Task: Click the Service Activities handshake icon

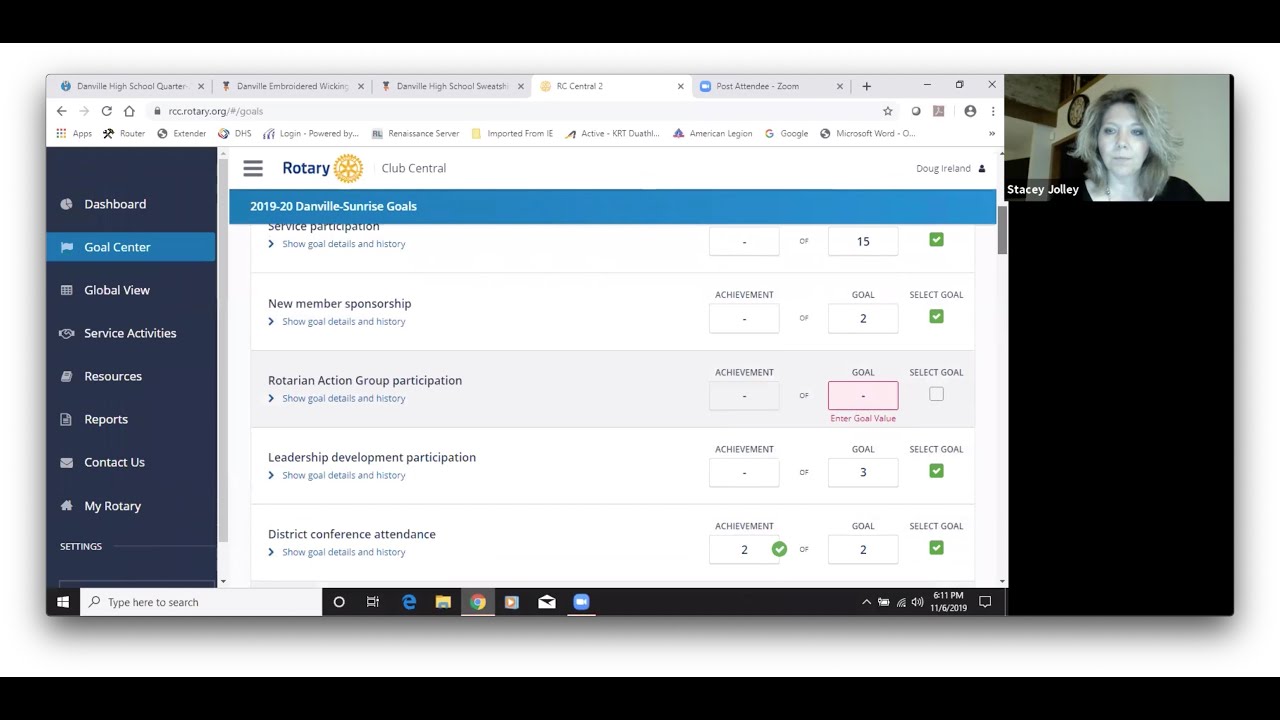Action: [x=67, y=333]
